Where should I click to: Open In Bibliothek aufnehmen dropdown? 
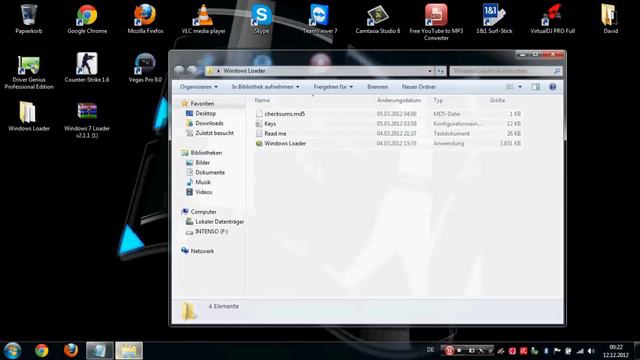tap(265, 87)
